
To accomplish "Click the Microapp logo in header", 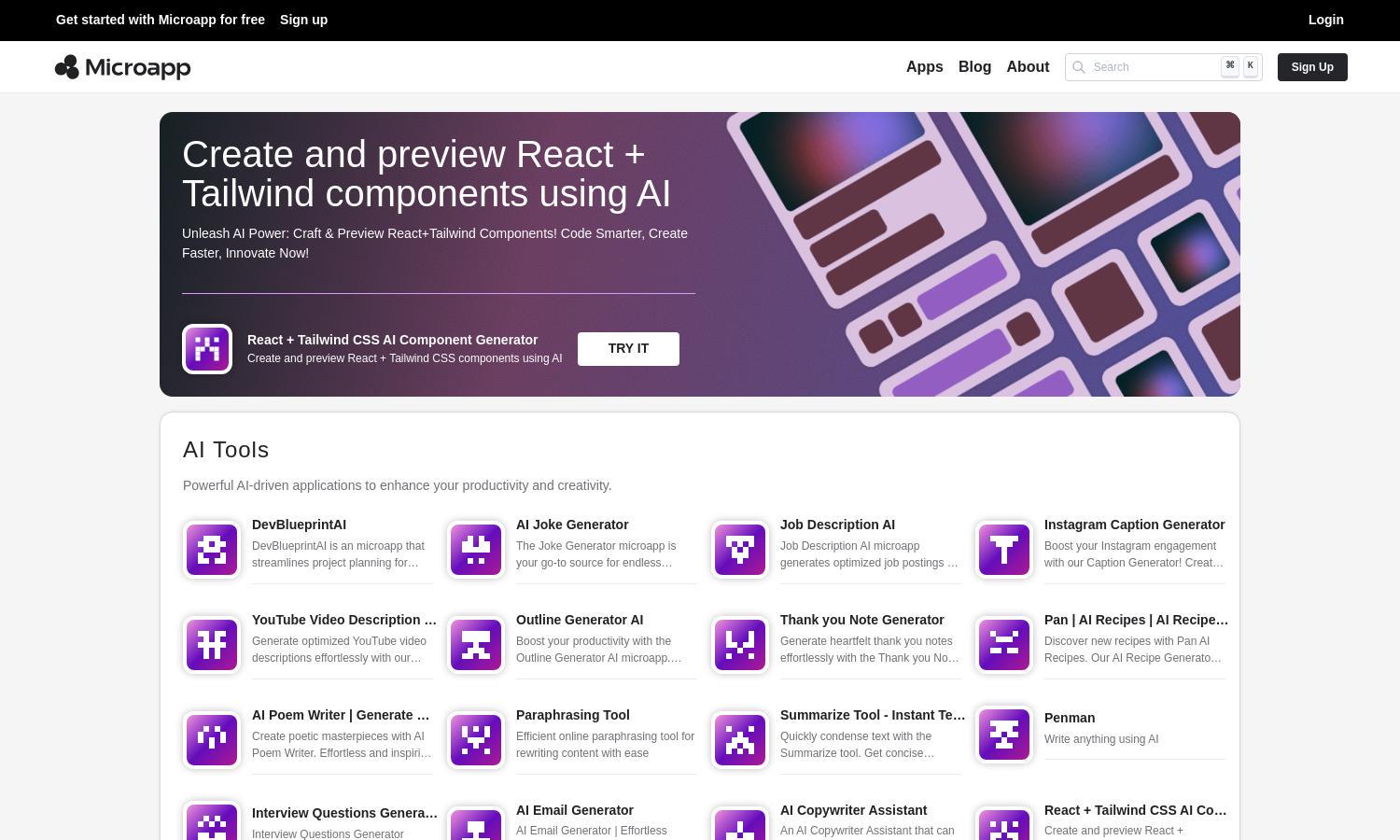I will click(x=123, y=67).
